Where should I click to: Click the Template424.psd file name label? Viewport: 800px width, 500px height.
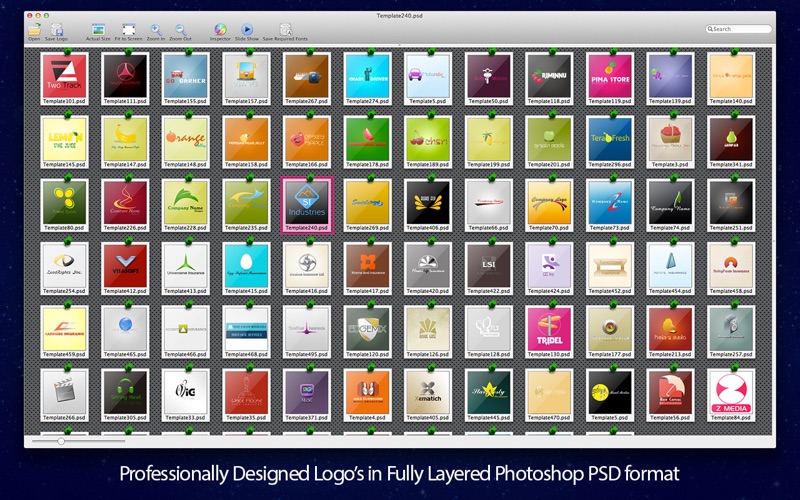549,291
